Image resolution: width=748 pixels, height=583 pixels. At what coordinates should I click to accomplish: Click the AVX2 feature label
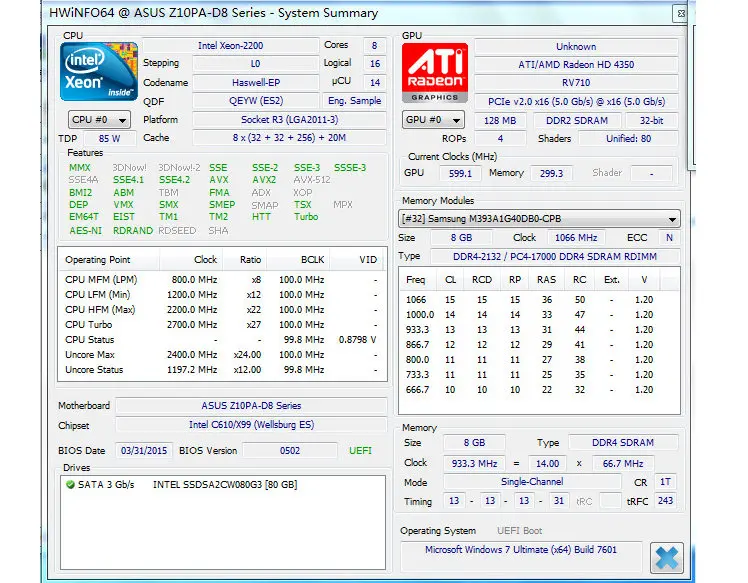[x=264, y=179]
